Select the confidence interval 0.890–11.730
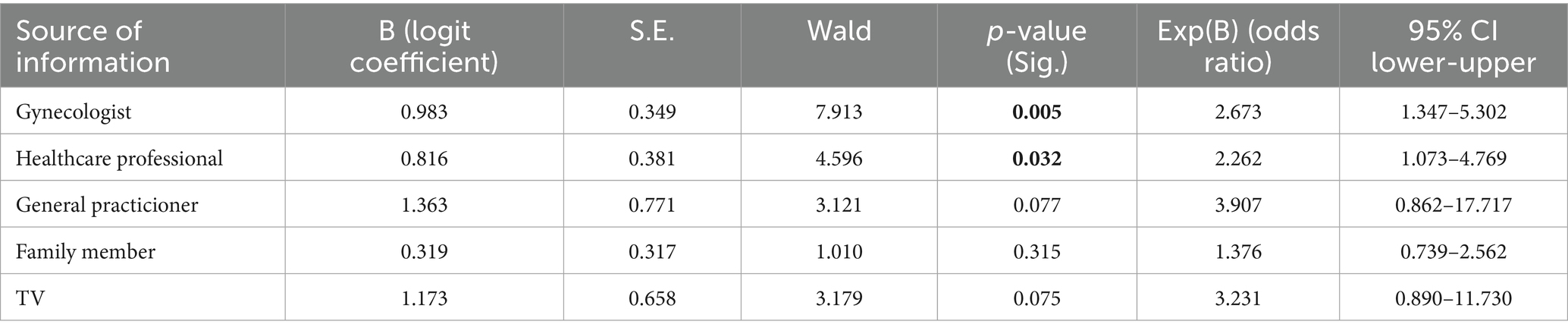The width and height of the screenshot is (1568, 334). tap(1453, 298)
